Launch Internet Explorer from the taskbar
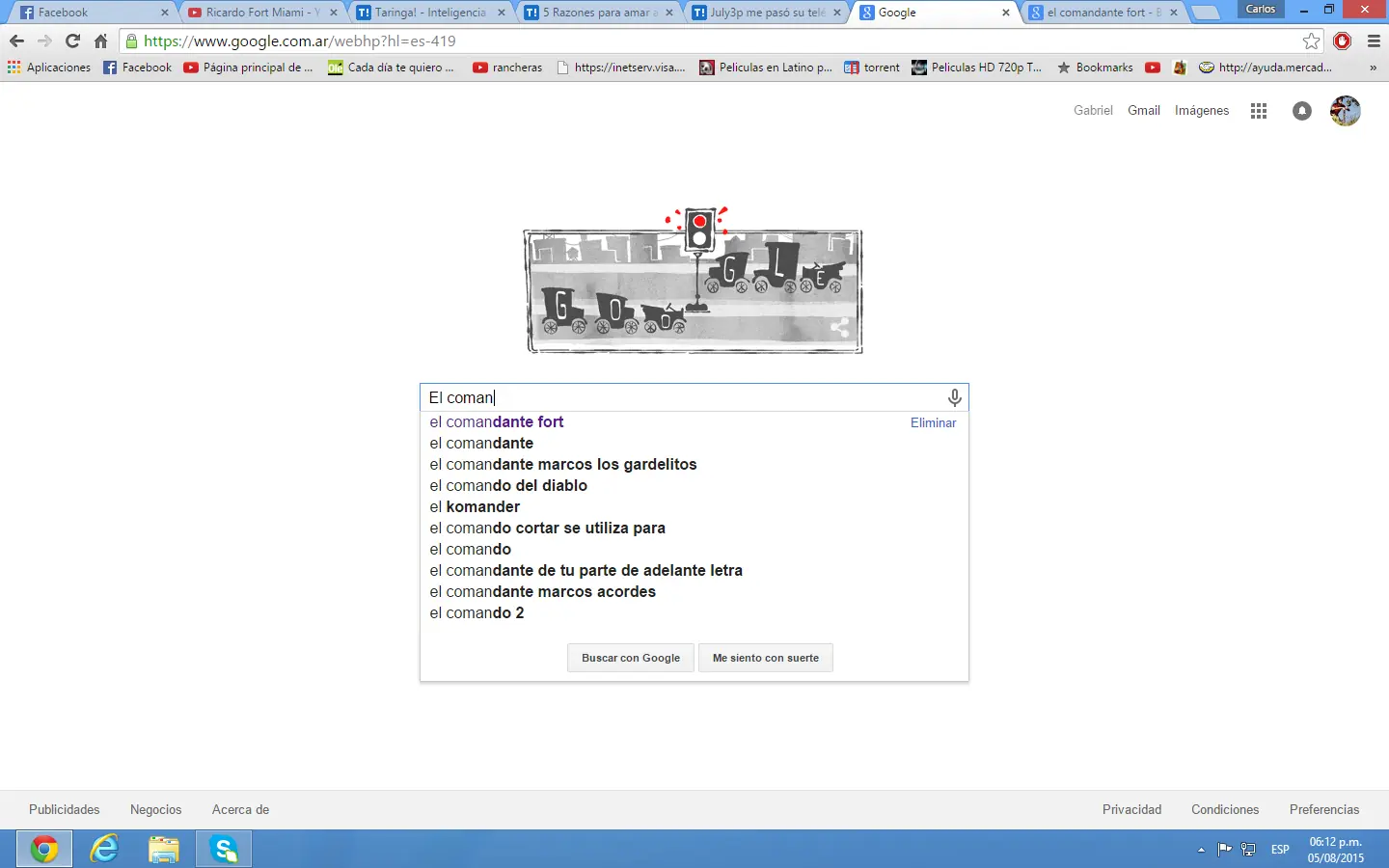The image size is (1389, 868). click(x=104, y=849)
